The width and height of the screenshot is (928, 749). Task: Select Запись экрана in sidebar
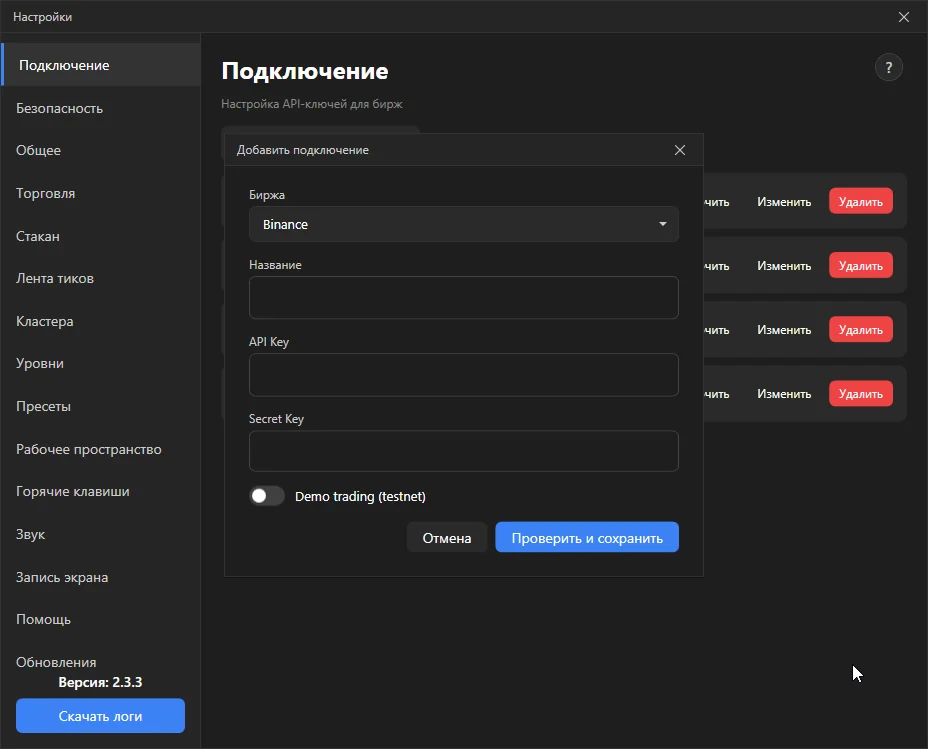(x=101, y=577)
